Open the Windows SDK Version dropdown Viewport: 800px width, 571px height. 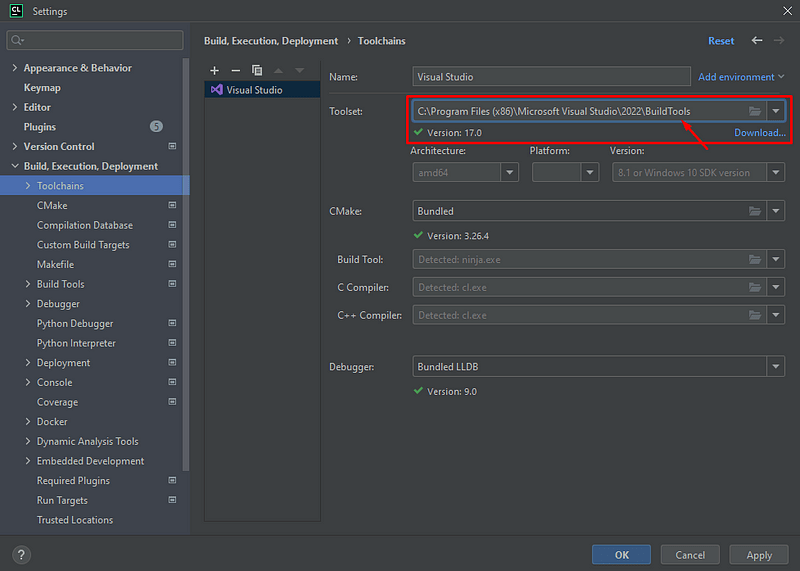click(x=776, y=172)
